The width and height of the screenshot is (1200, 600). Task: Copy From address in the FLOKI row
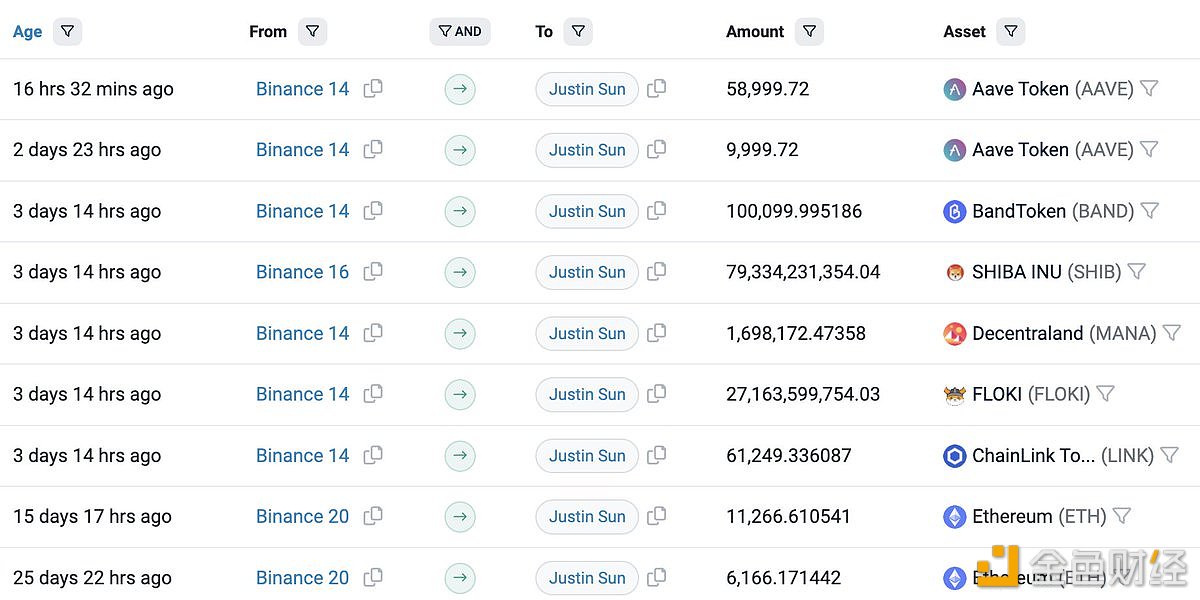pos(373,394)
